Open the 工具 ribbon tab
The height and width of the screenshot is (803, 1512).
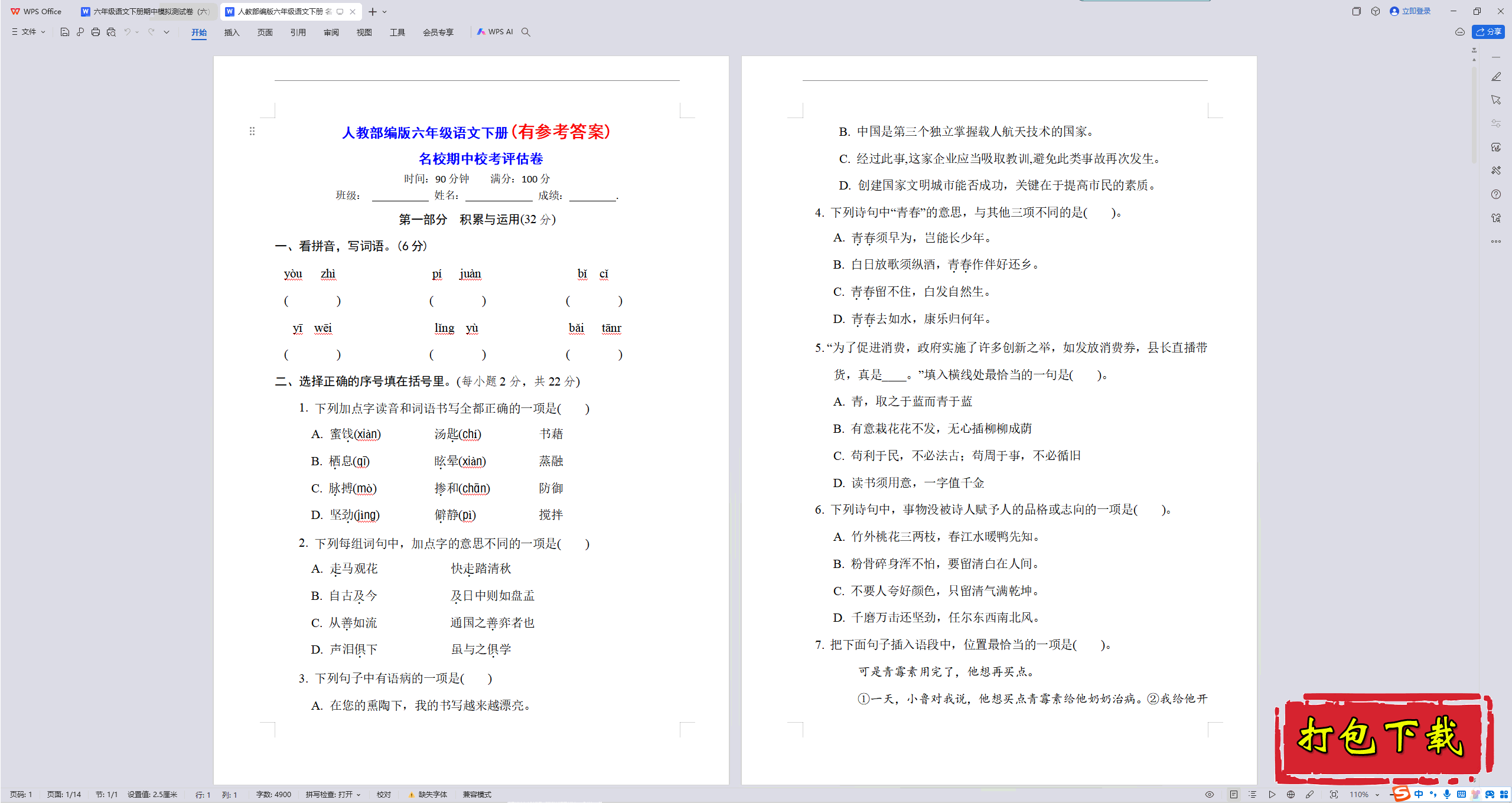[x=397, y=32]
